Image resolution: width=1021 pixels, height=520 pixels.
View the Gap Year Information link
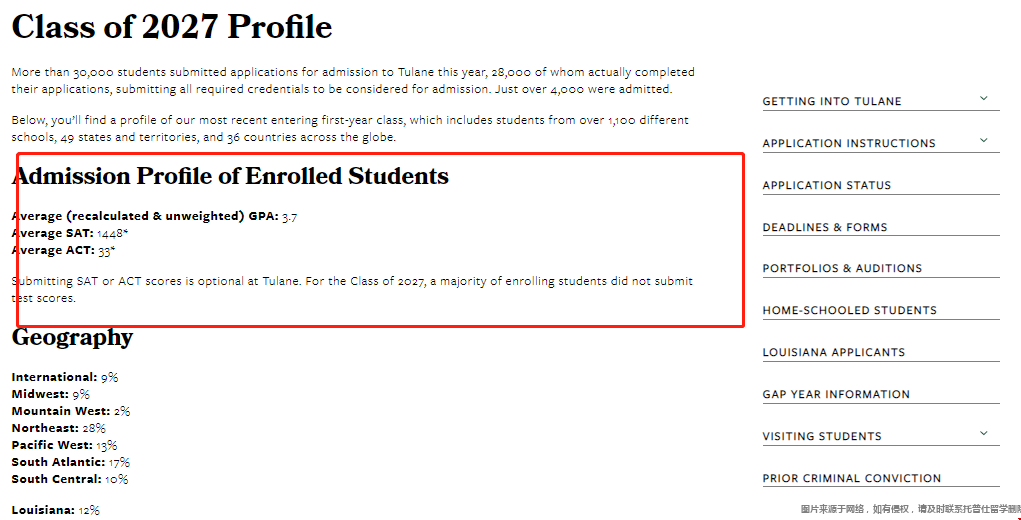pos(836,394)
